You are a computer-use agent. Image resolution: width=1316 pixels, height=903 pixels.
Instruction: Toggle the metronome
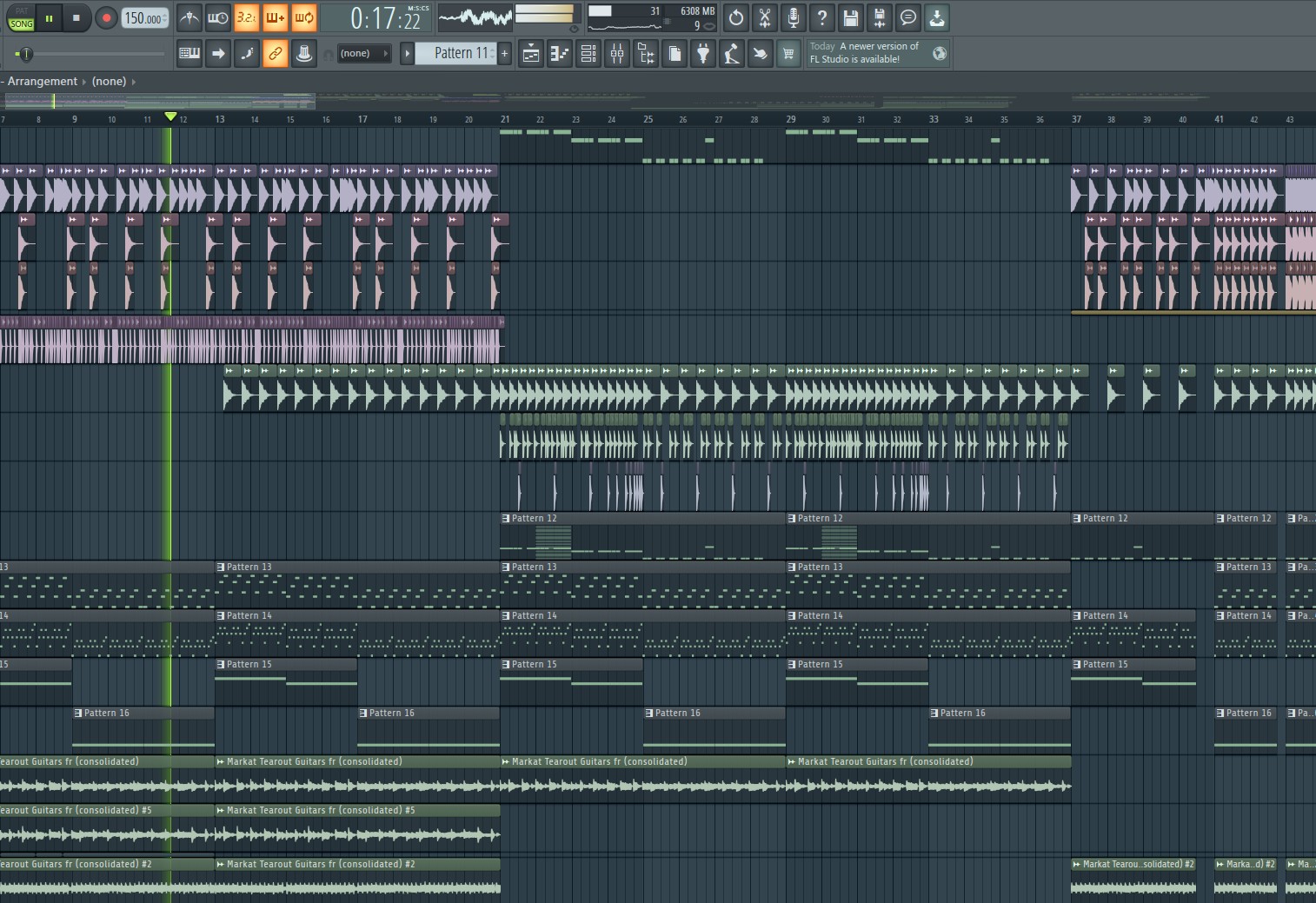pyautogui.click(x=189, y=17)
